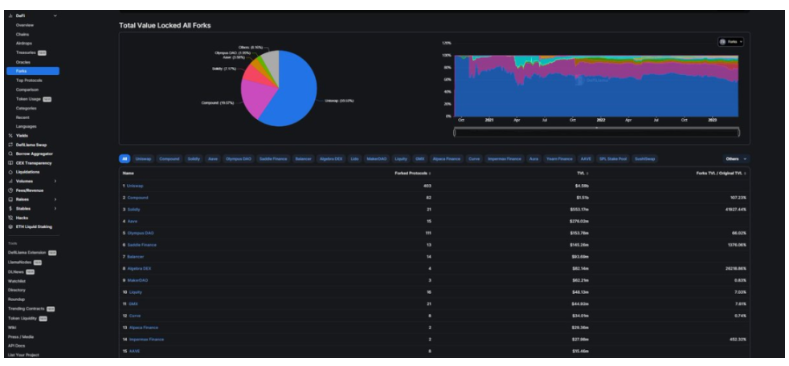Click the chart time range slider bar

(x=596, y=132)
